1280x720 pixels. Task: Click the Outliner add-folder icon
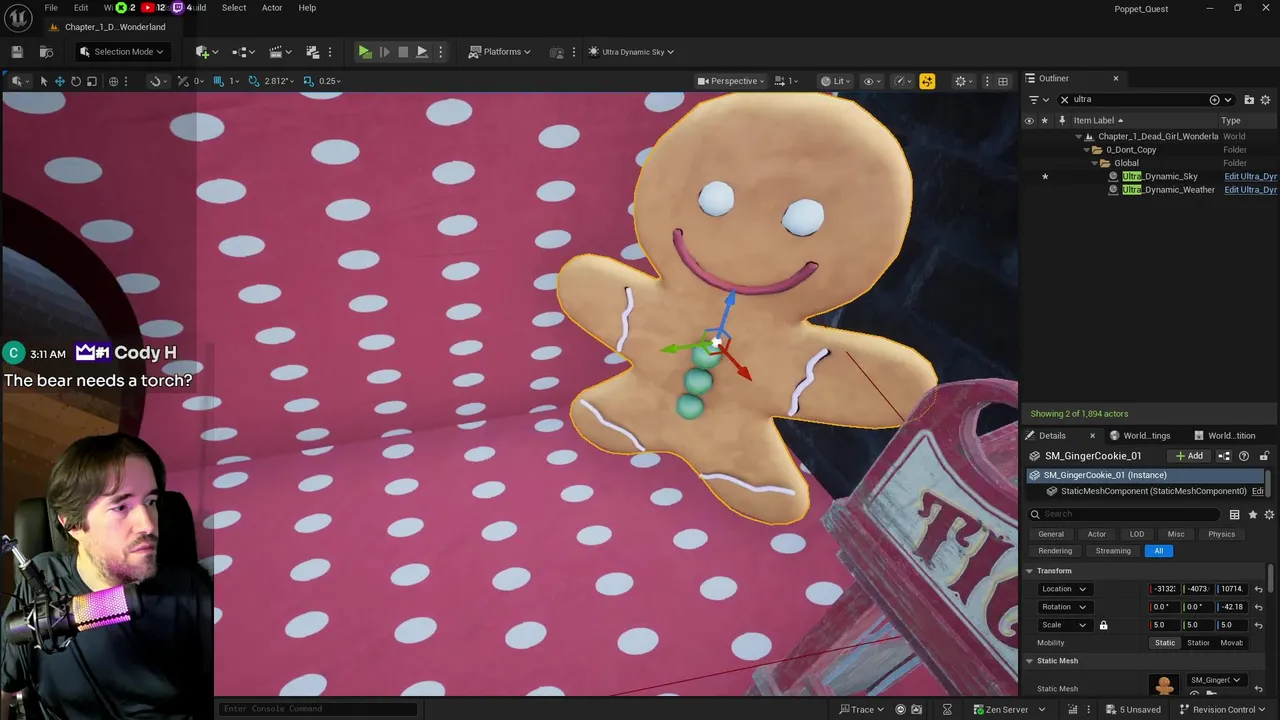point(1249,100)
